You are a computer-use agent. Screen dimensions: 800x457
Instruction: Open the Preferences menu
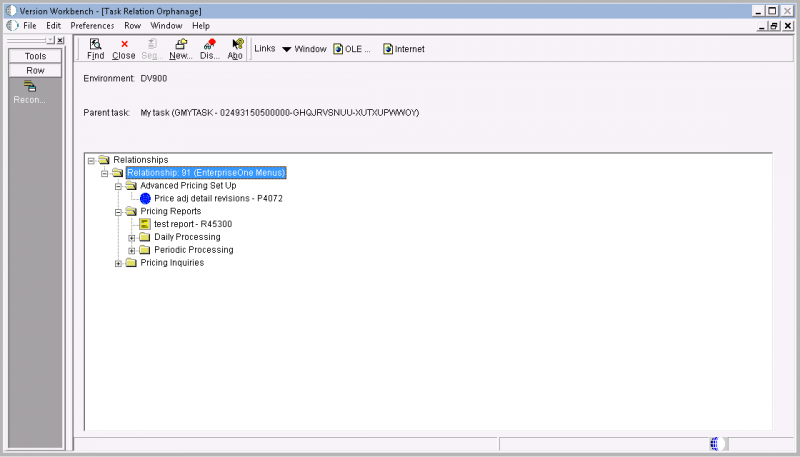92,25
